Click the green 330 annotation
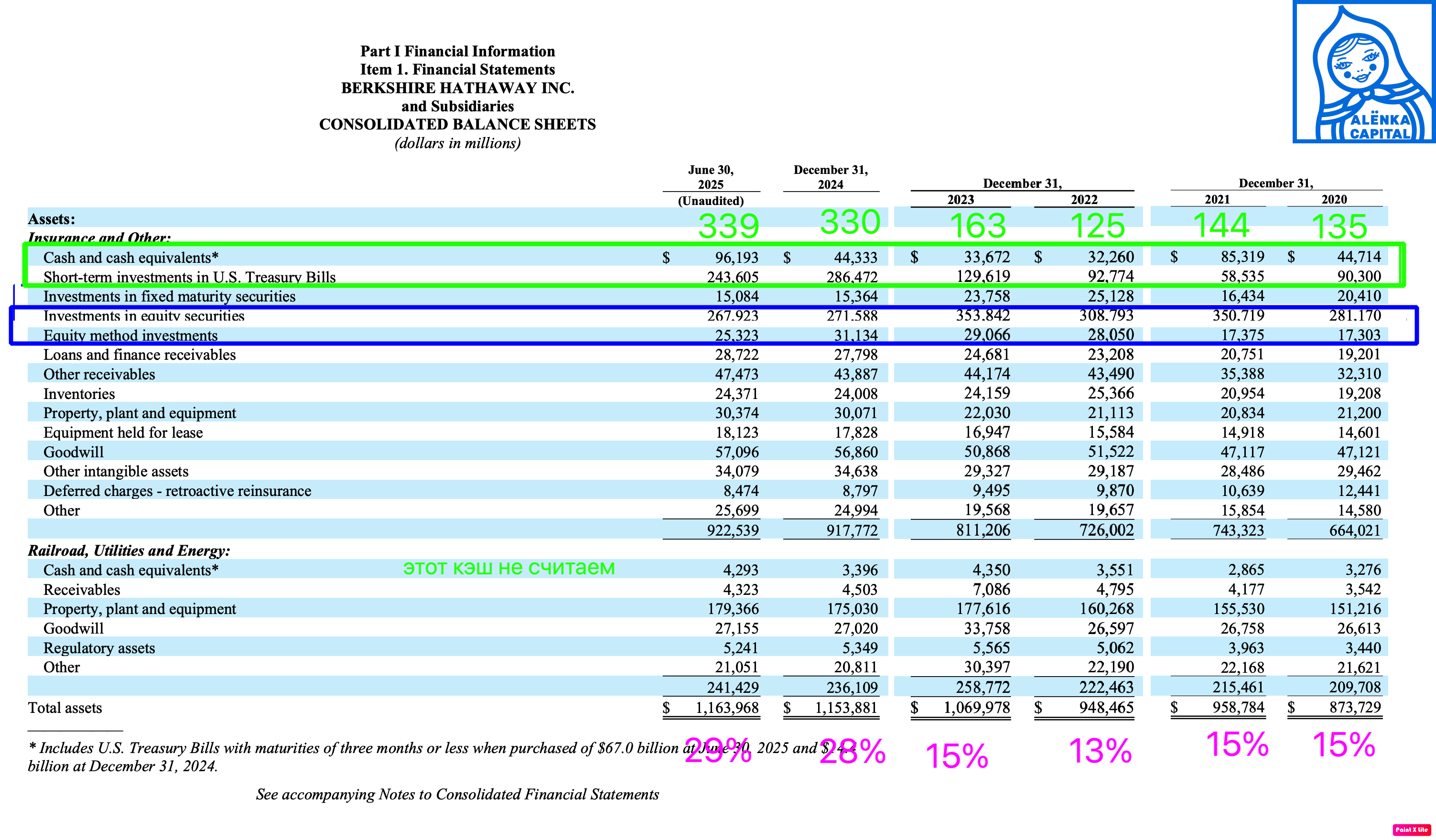1436x840 pixels. click(850, 222)
